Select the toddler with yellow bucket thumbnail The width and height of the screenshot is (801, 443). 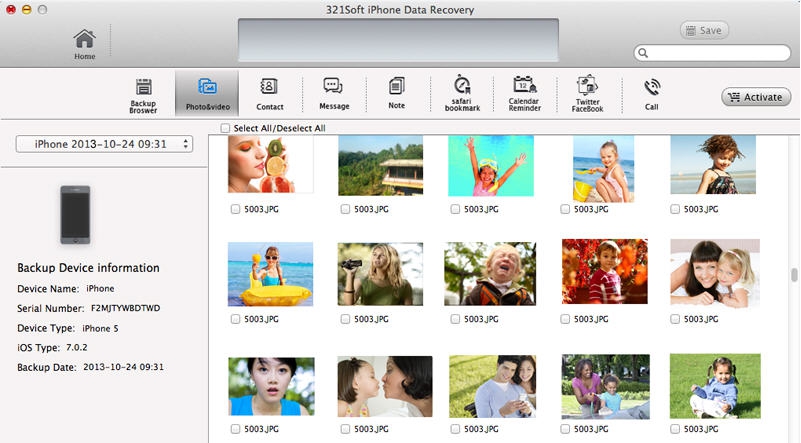coord(603,169)
